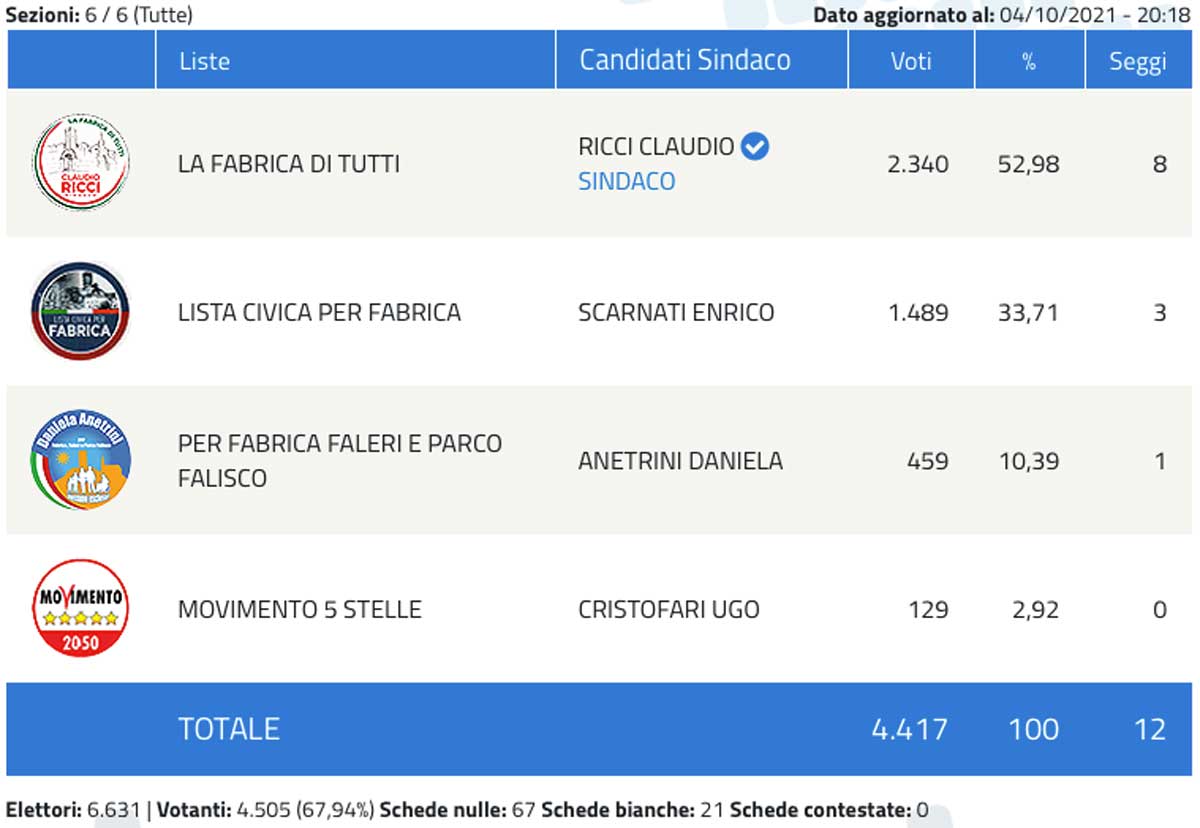Click the blue verified checkmark beside Ricci Claudio
1200x828 pixels.
tap(755, 147)
